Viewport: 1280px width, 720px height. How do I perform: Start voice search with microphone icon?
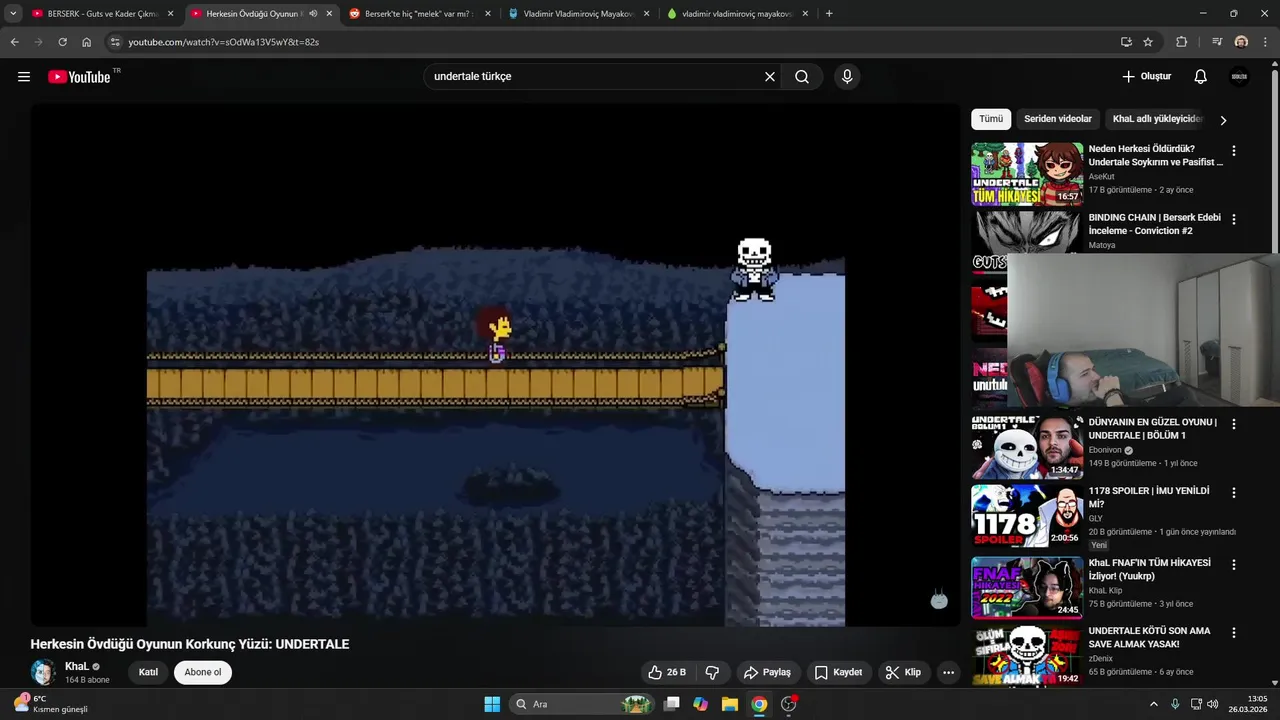(847, 77)
